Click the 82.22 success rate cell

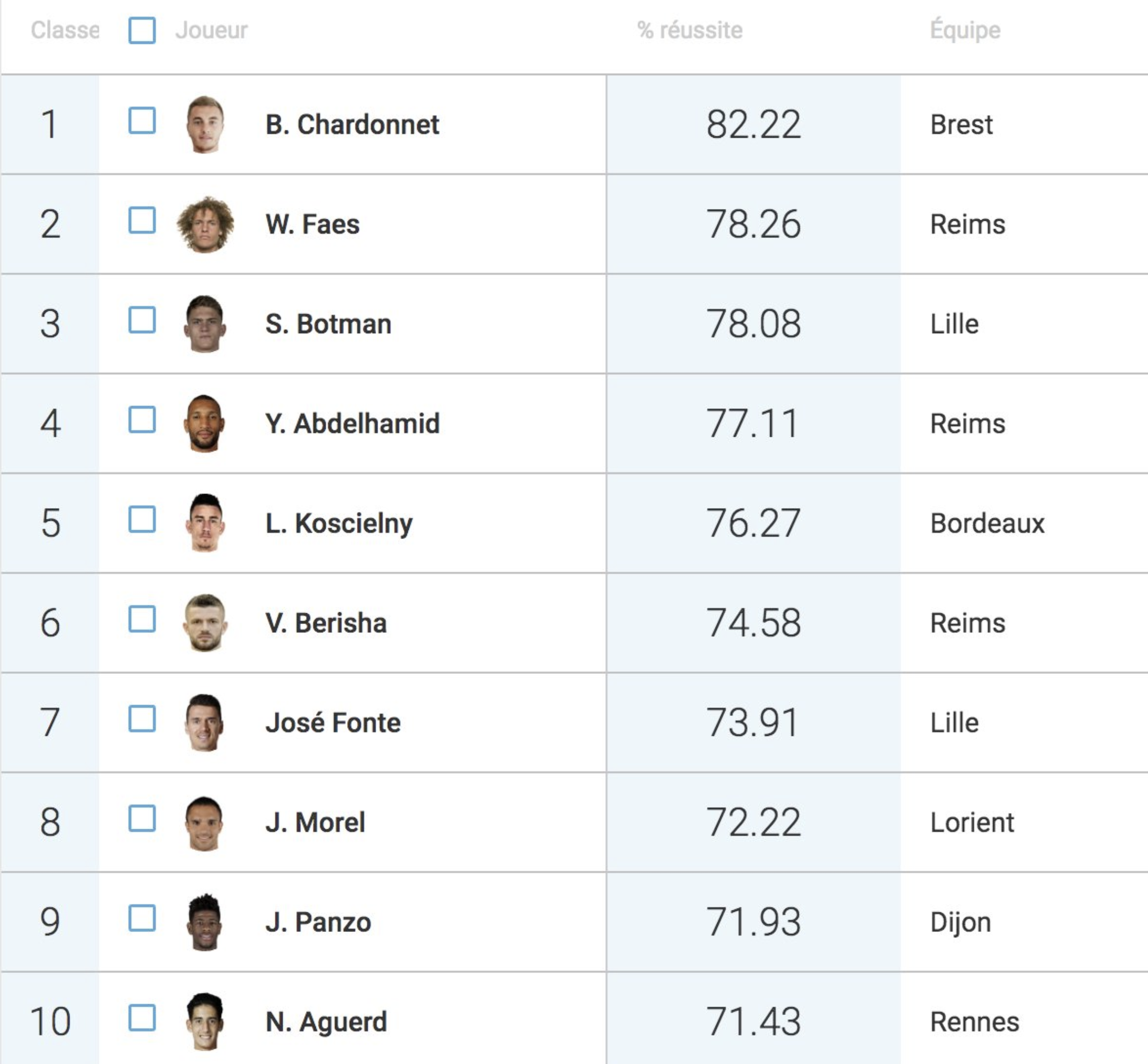(x=754, y=124)
